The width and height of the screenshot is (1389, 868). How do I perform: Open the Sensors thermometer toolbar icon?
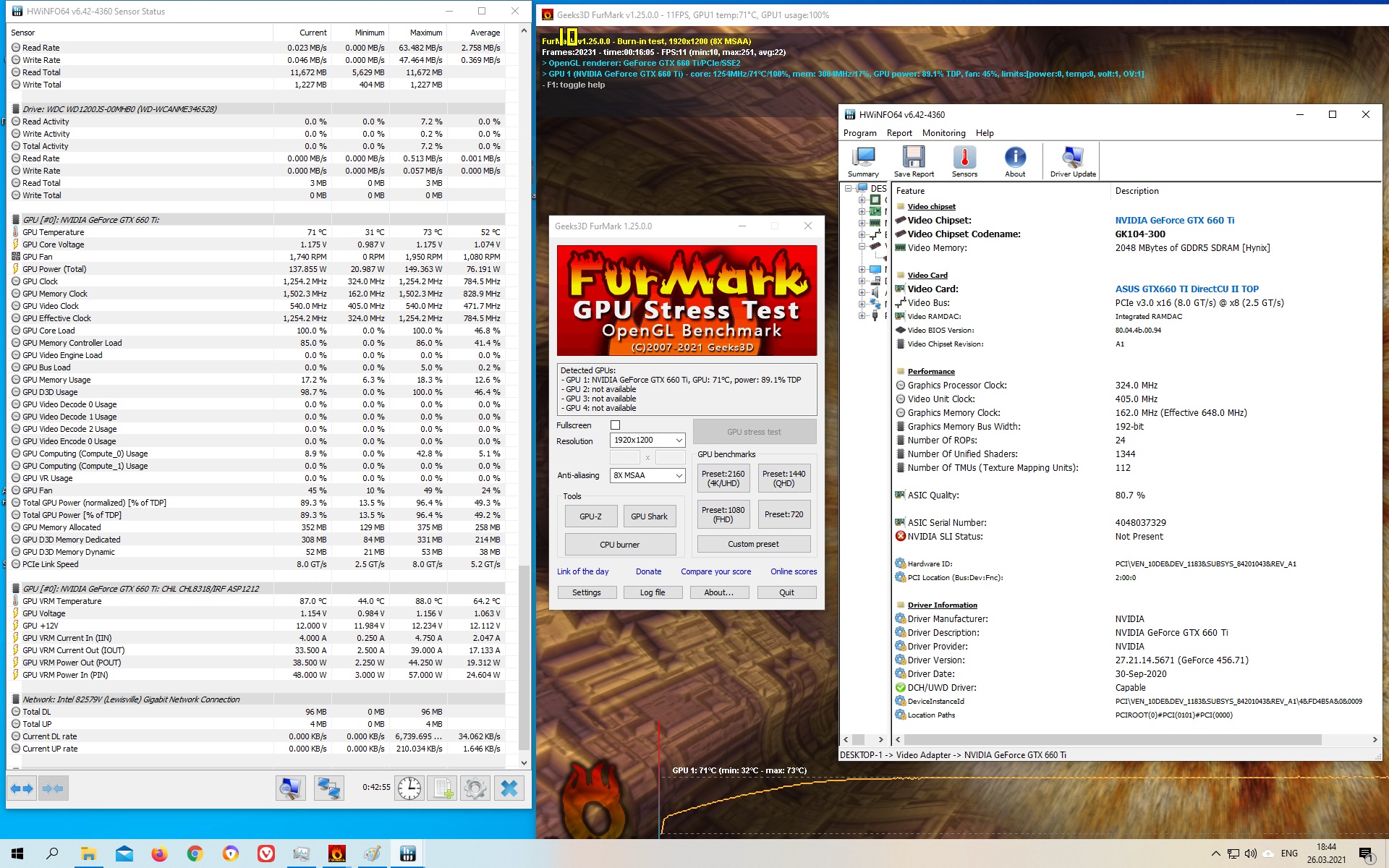coord(964,161)
